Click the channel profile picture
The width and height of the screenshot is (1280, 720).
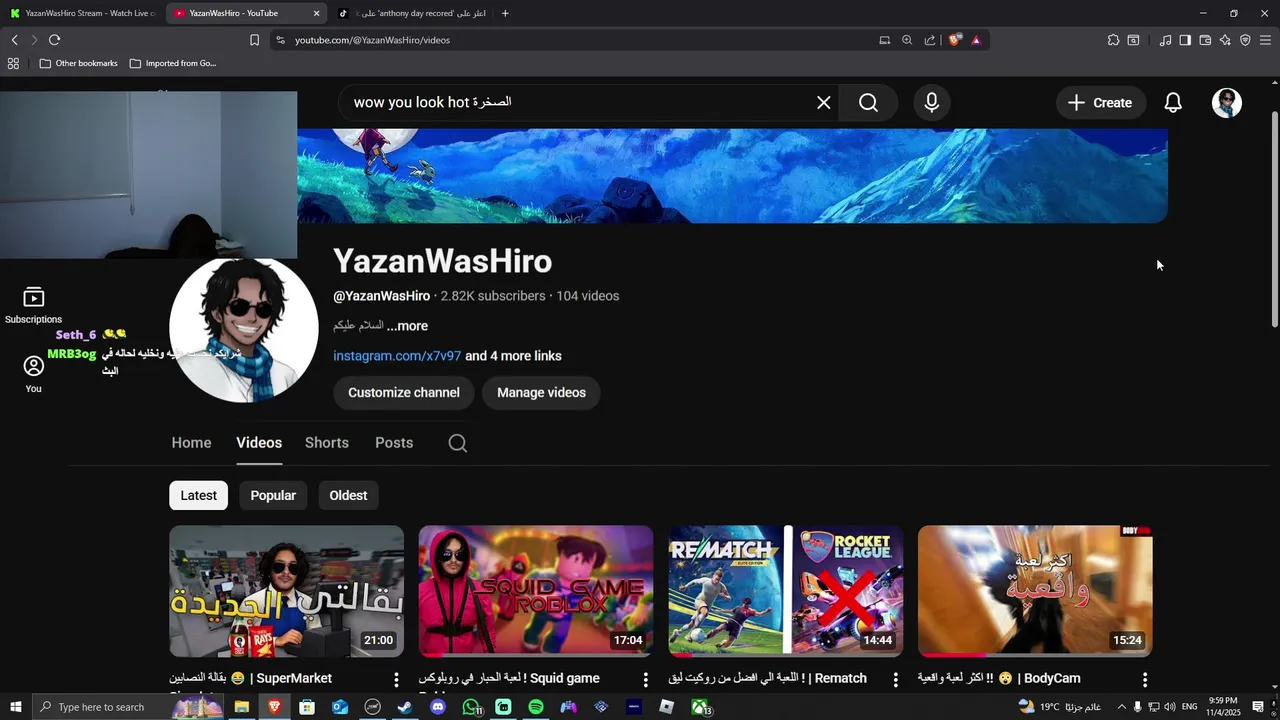tap(243, 330)
